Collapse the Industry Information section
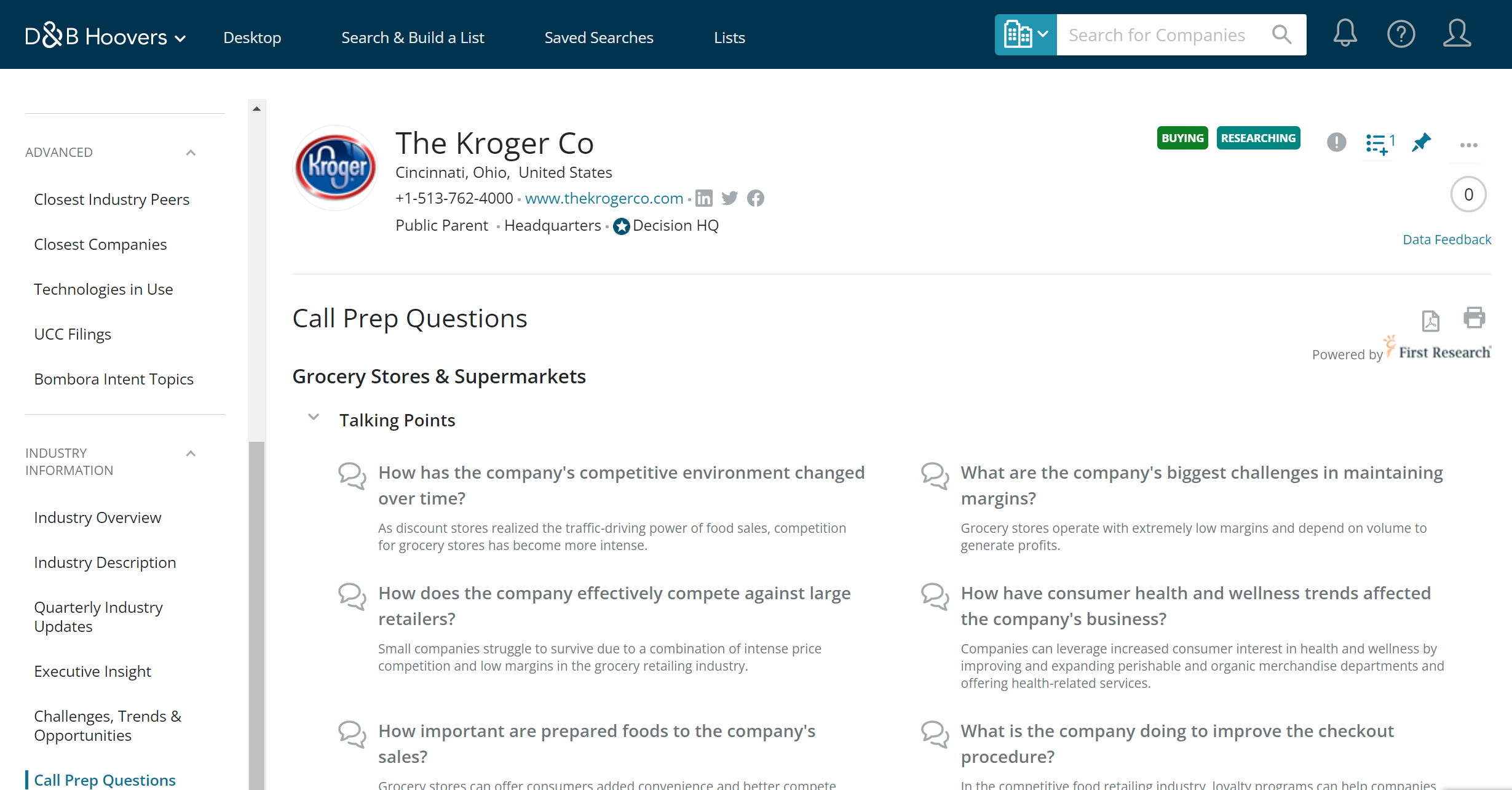This screenshot has height=790, width=1512. click(191, 454)
